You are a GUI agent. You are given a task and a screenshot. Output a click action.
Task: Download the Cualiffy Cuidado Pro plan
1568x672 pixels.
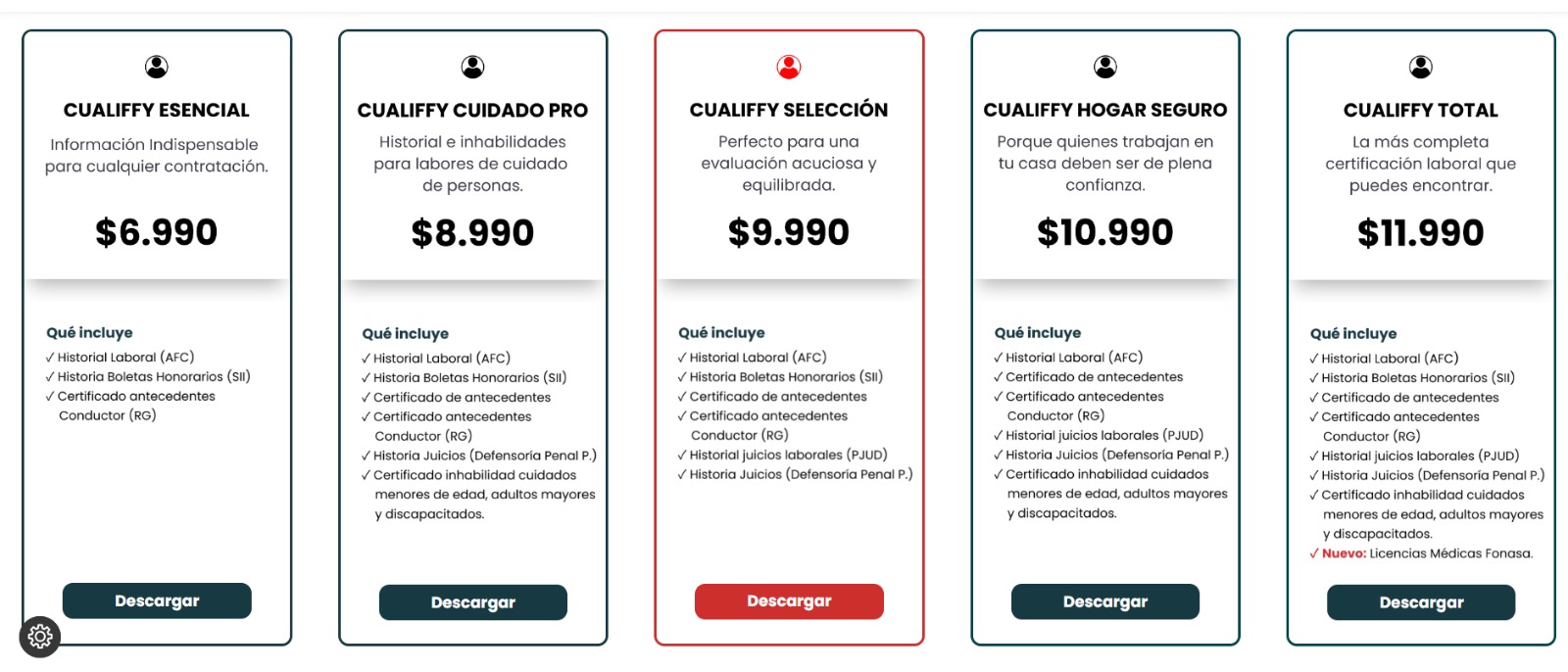473,602
